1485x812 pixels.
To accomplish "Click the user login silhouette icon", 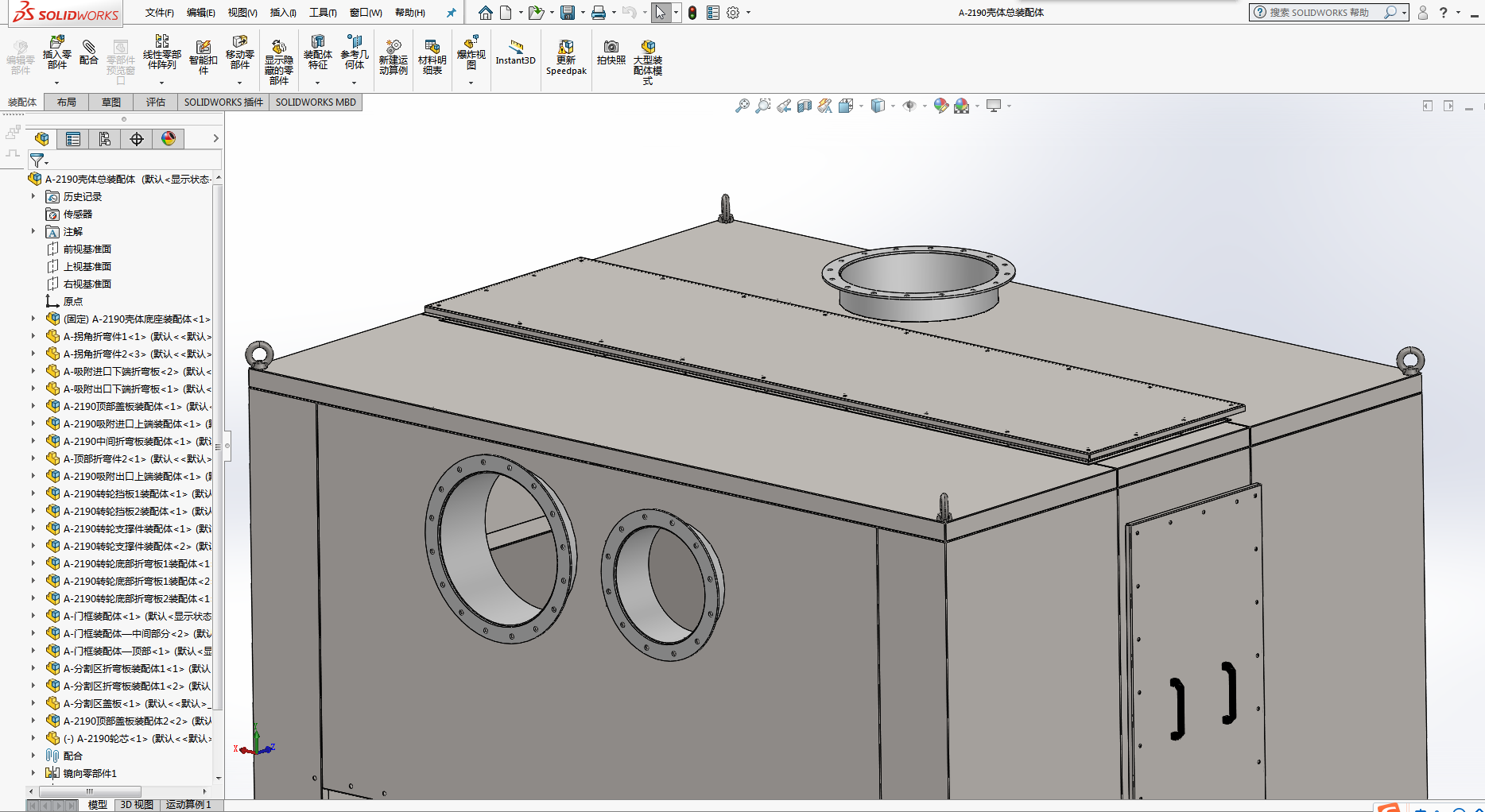I will (1423, 13).
